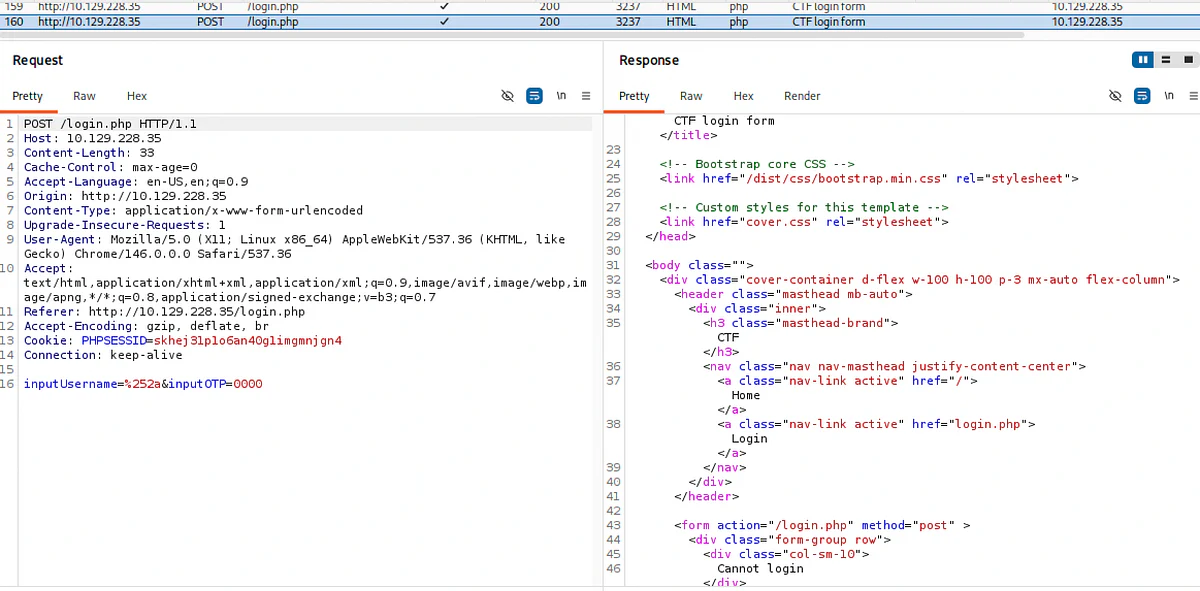Click the 'form-group row' div line

pos(789,540)
